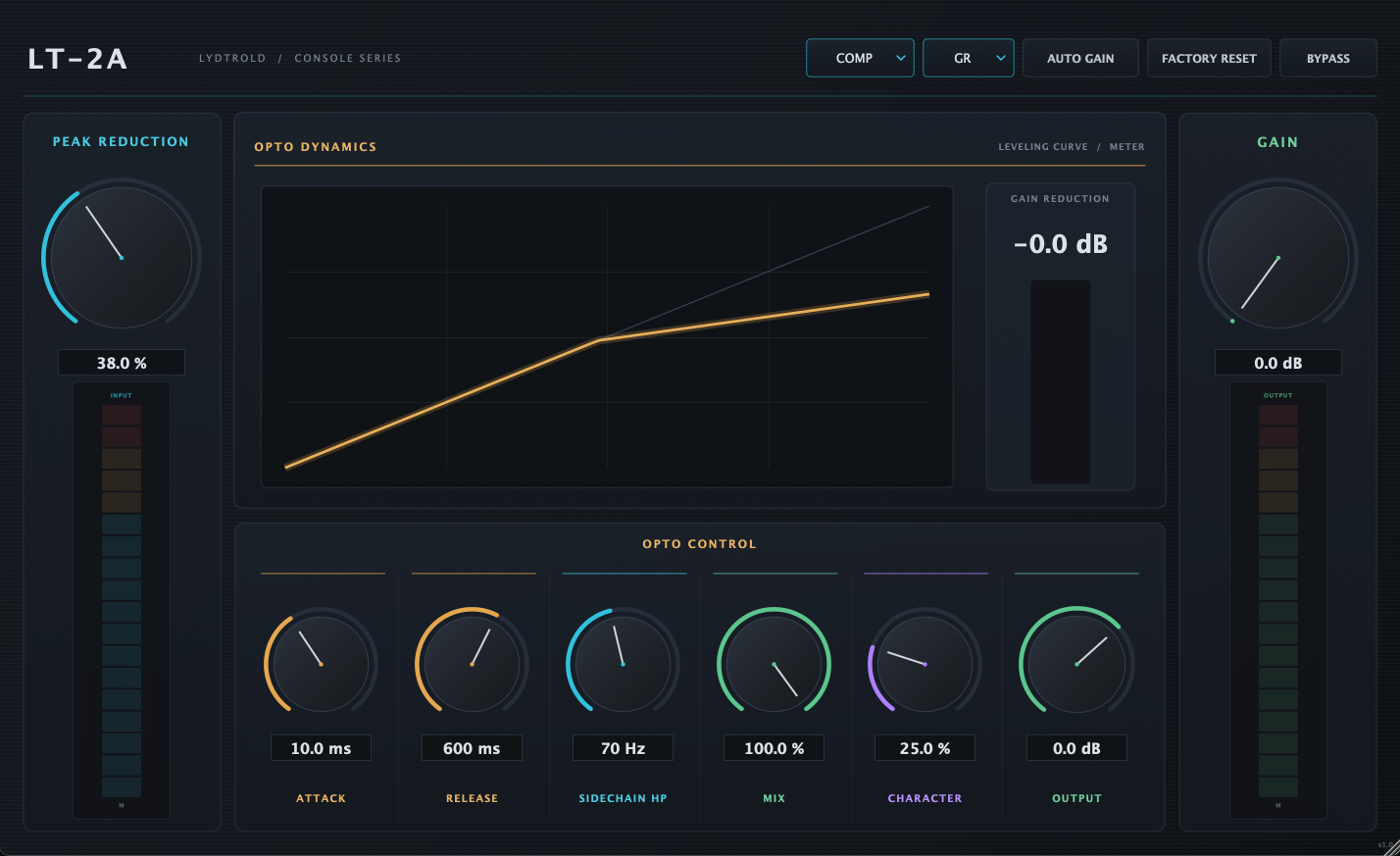1400x856 pixels.
Task: Click the Gain knob
Action: [x=1277, y=258]
